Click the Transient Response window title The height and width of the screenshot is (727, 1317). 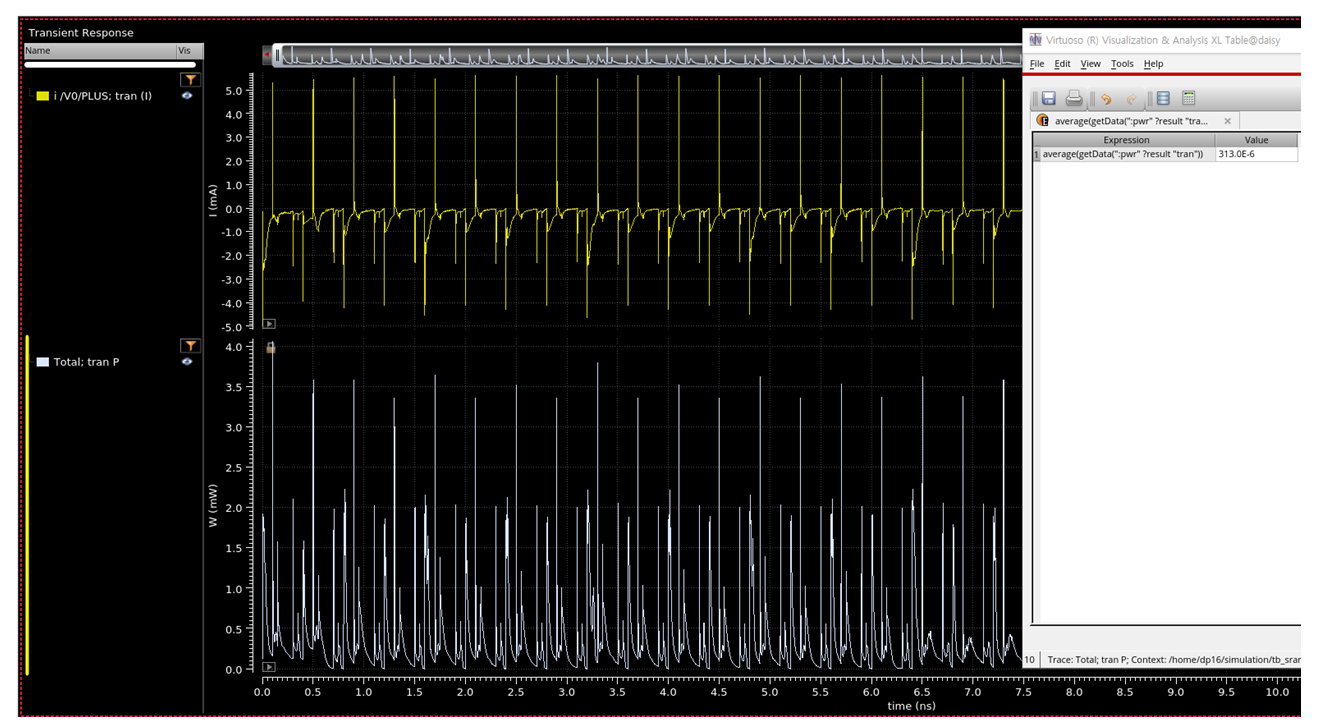click(80, 33)
